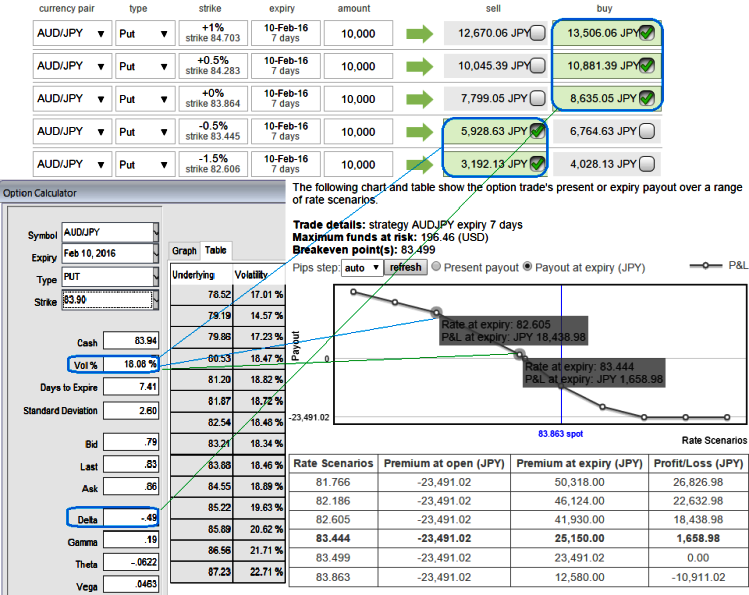Viewport: 749px width, 595px height.
Task: Open the Strike 83.90 dropdown
Action: pos(155,299)
